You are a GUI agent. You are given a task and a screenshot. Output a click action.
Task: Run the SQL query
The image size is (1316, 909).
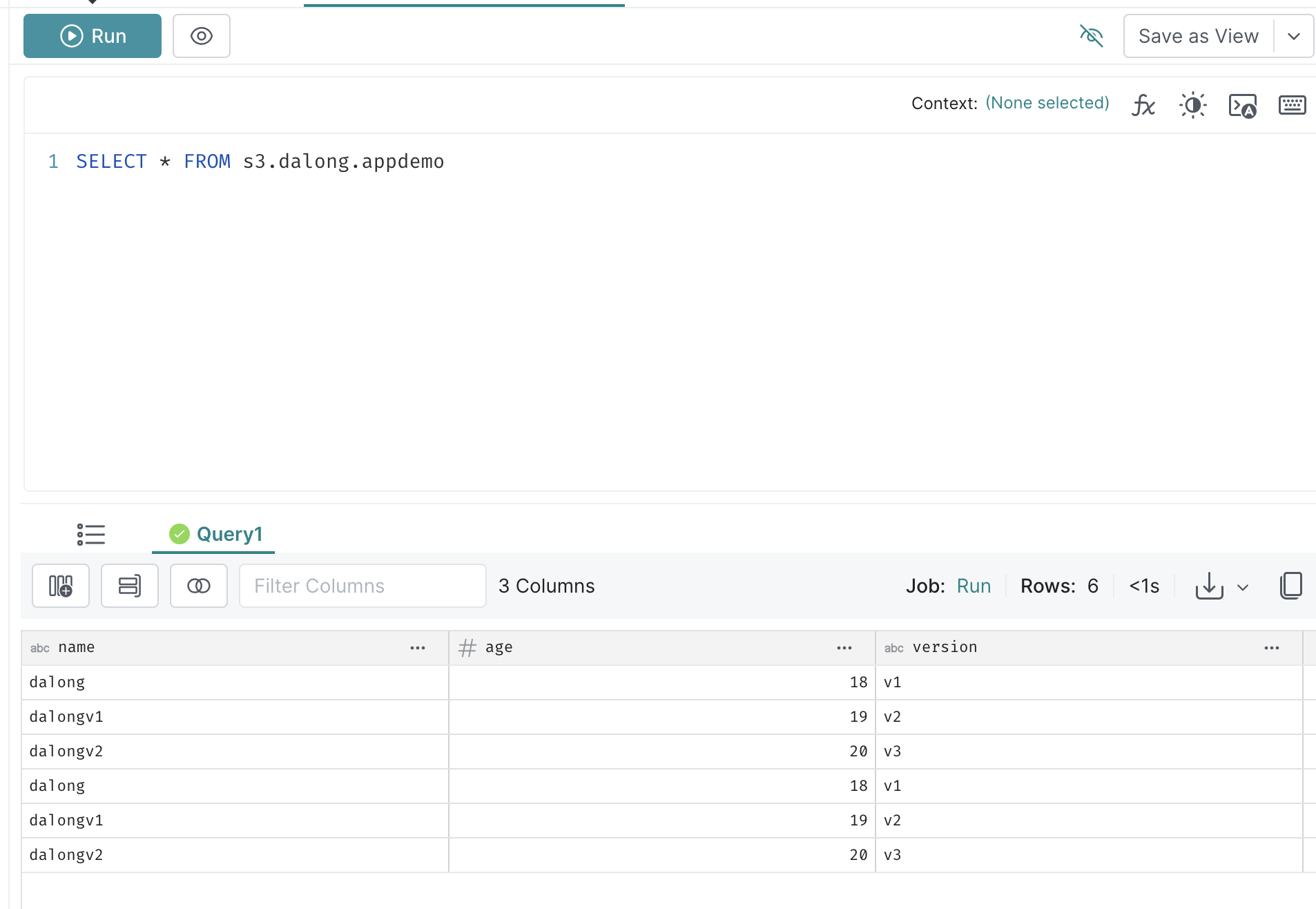(93, 36)
